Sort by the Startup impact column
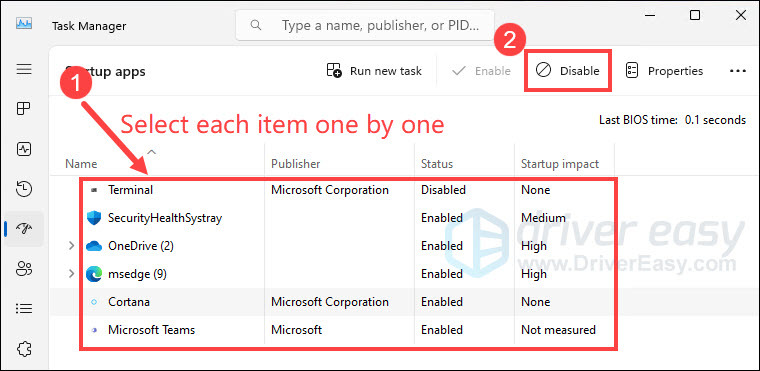The image size is (760, 371). (x=560, y=164)
